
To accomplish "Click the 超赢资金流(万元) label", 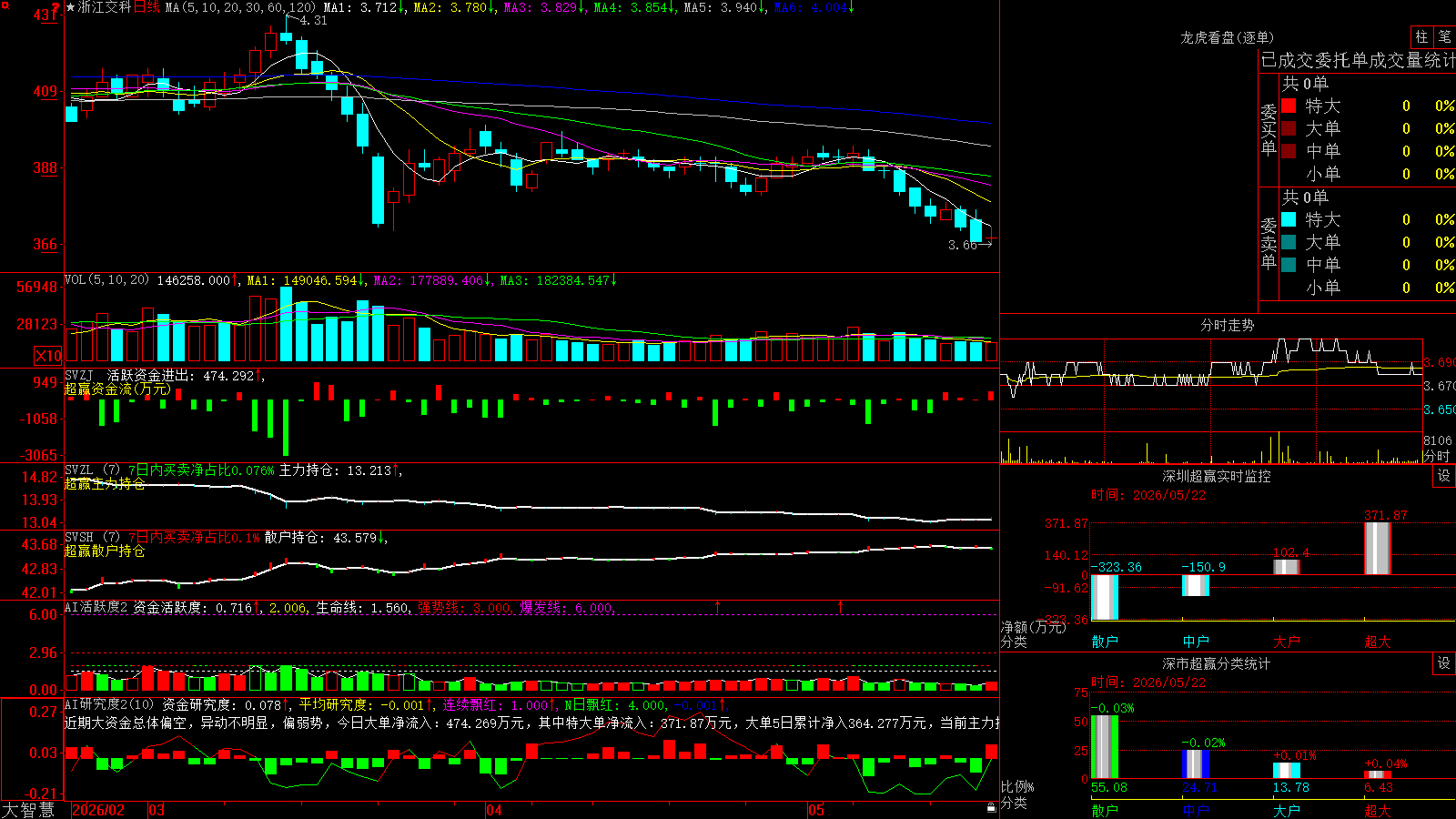I will (117, 389).
